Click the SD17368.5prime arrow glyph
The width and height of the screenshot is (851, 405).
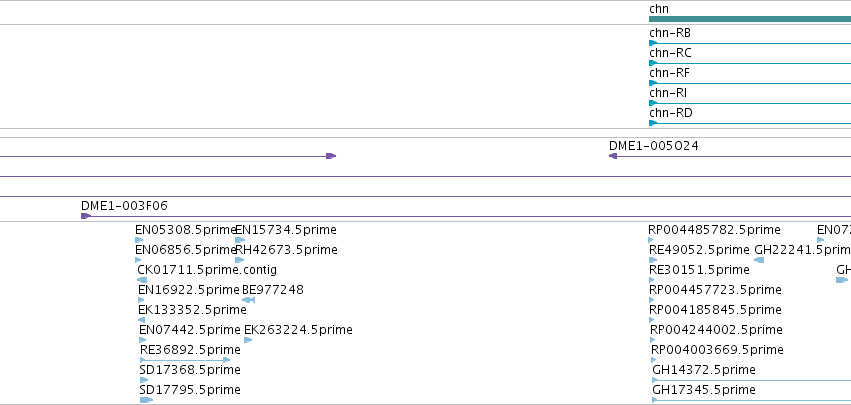pyautogui.click(x=144, y=380)
